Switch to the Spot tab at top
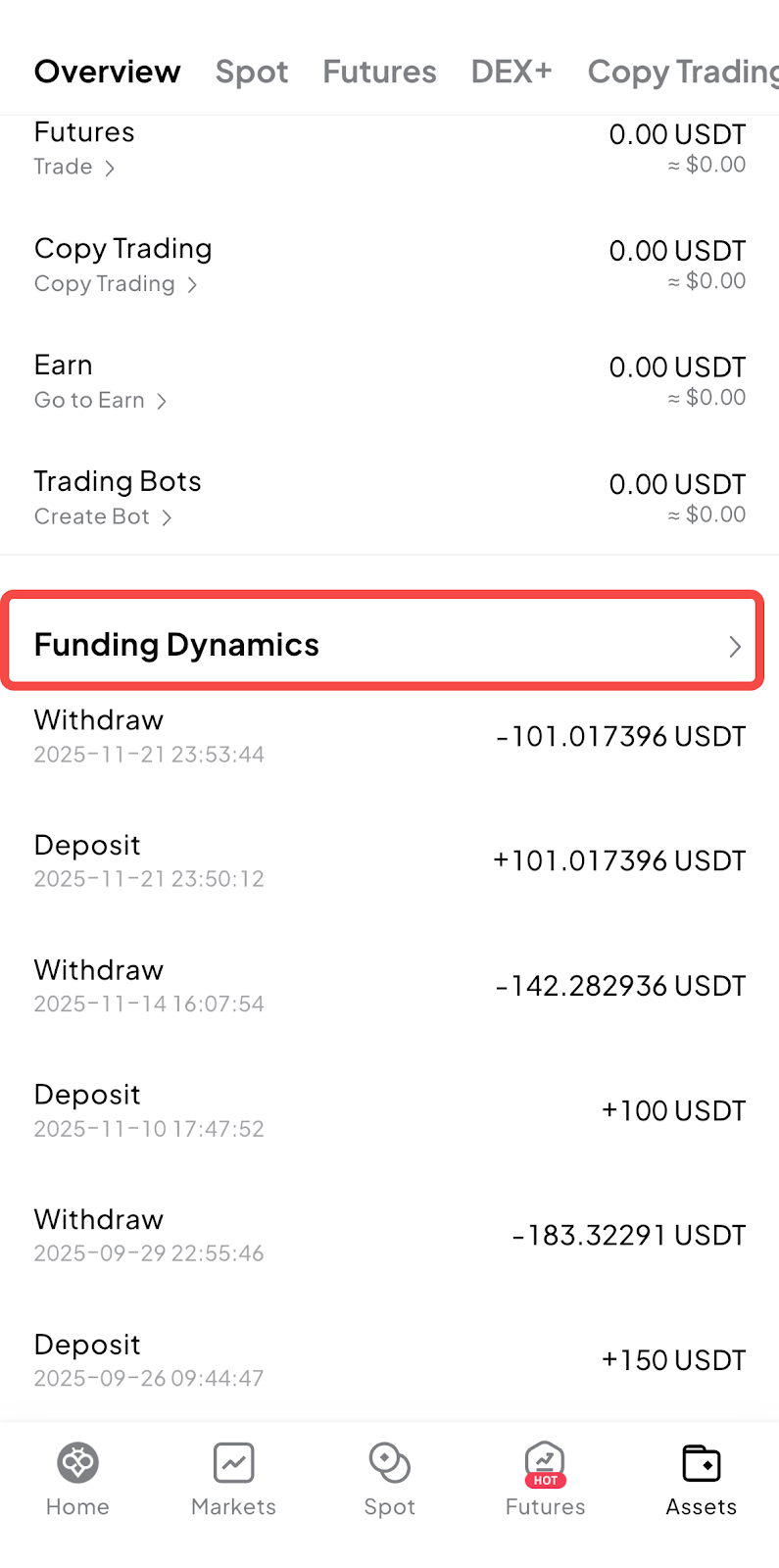 (x=252, y=72)
